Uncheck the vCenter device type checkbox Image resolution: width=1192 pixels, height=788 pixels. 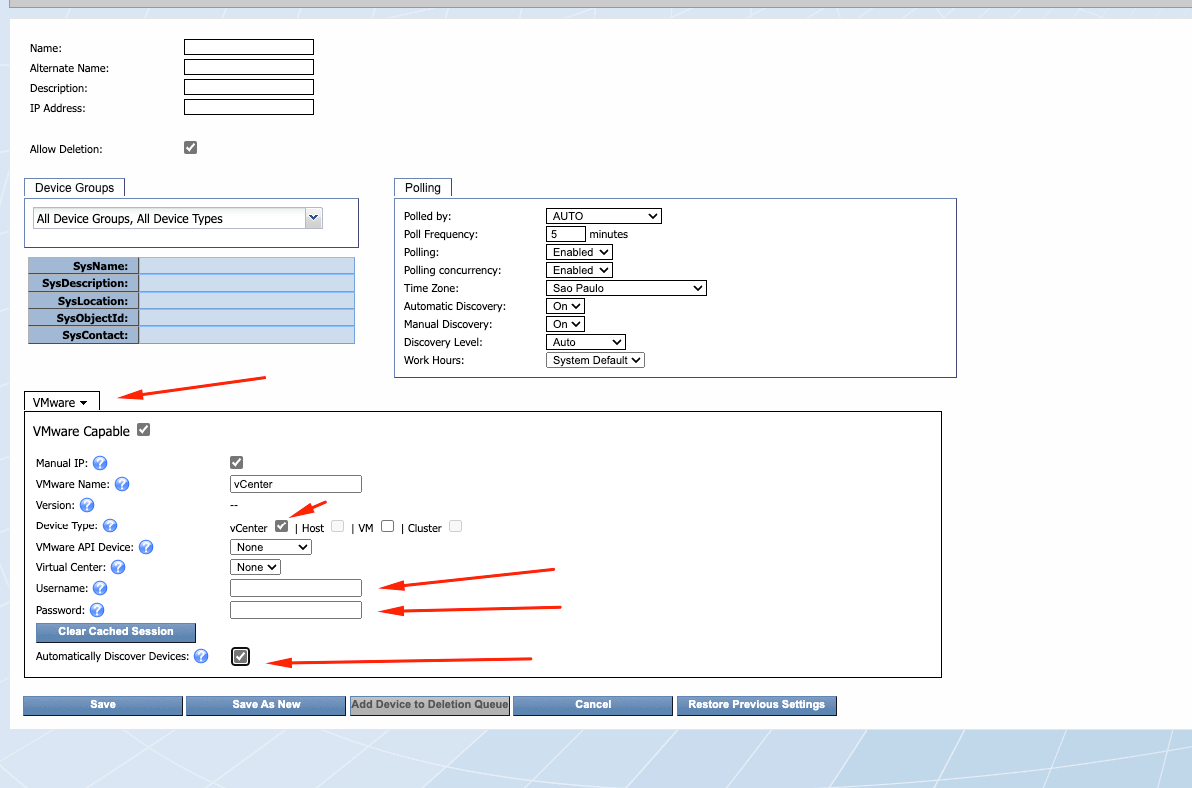(281, 526)
